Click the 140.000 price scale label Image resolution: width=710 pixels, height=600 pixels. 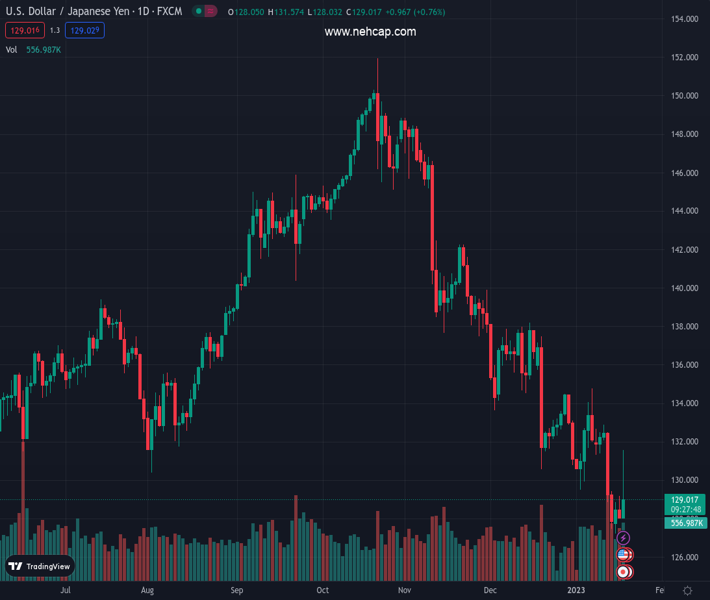point(684,288)
